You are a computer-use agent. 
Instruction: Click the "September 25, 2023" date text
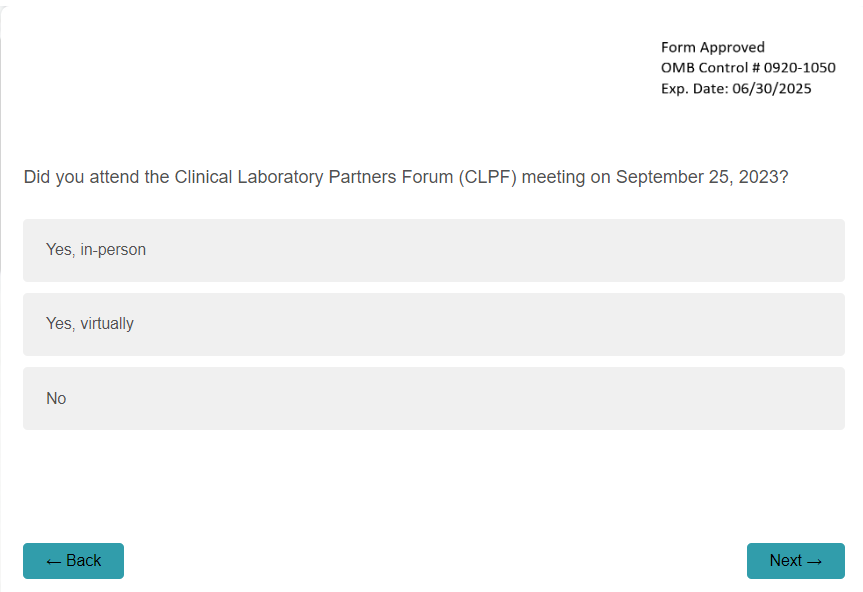coord(697,178)
